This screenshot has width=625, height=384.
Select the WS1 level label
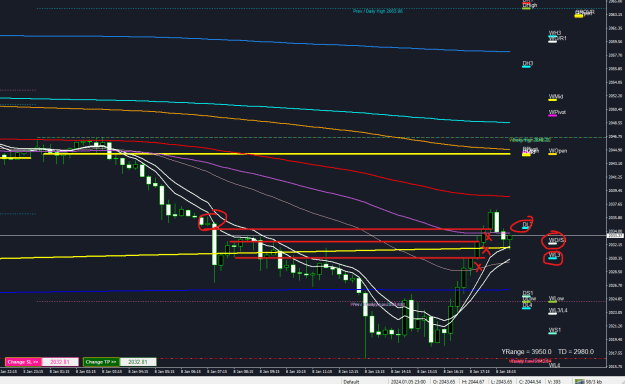[x=554, y=331]
